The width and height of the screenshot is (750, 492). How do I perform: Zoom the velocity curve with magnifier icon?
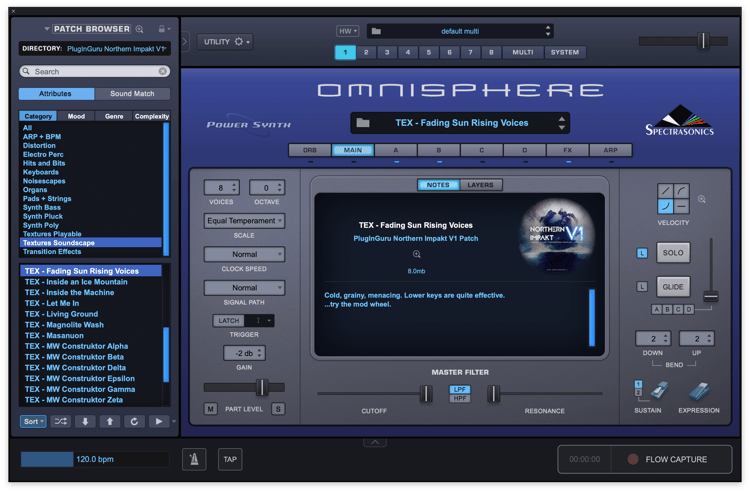click(x=702, y=199)
